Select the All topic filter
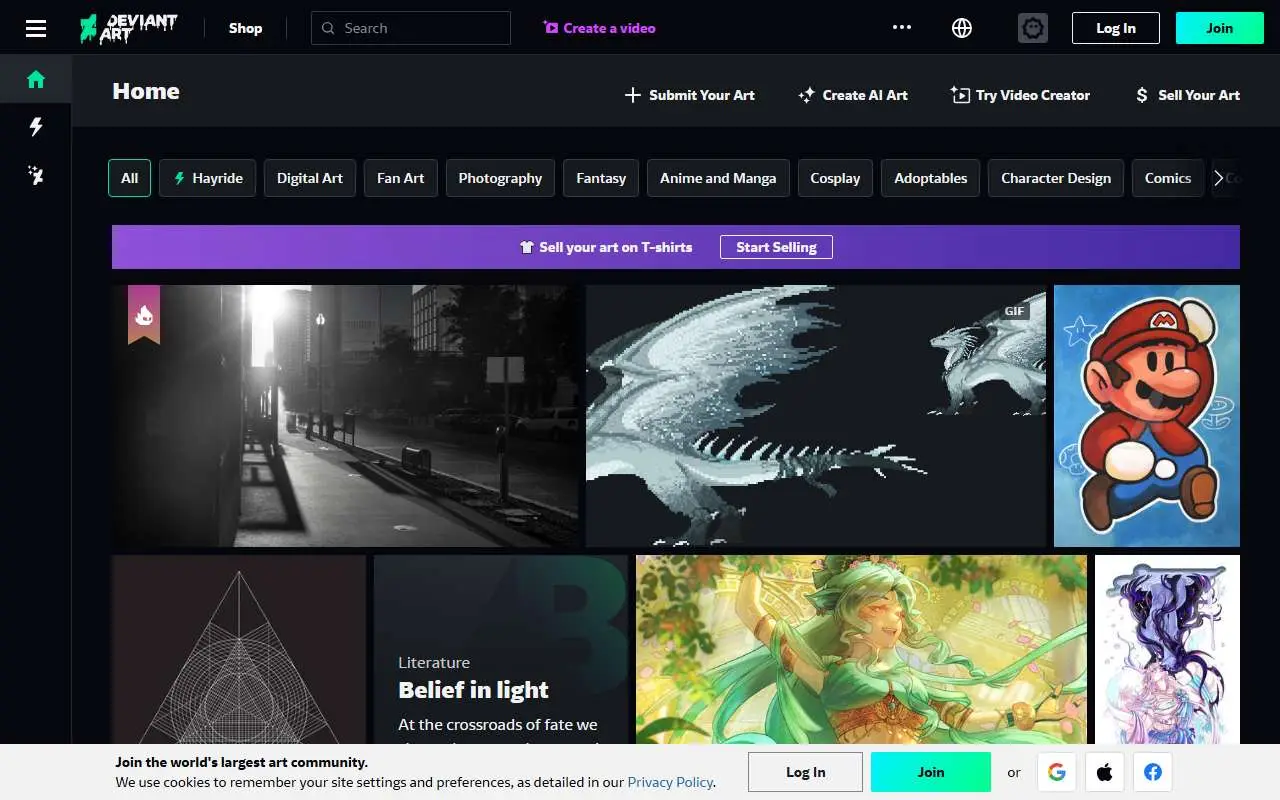Screen dimensions: 1280x800 pos(130,178)
